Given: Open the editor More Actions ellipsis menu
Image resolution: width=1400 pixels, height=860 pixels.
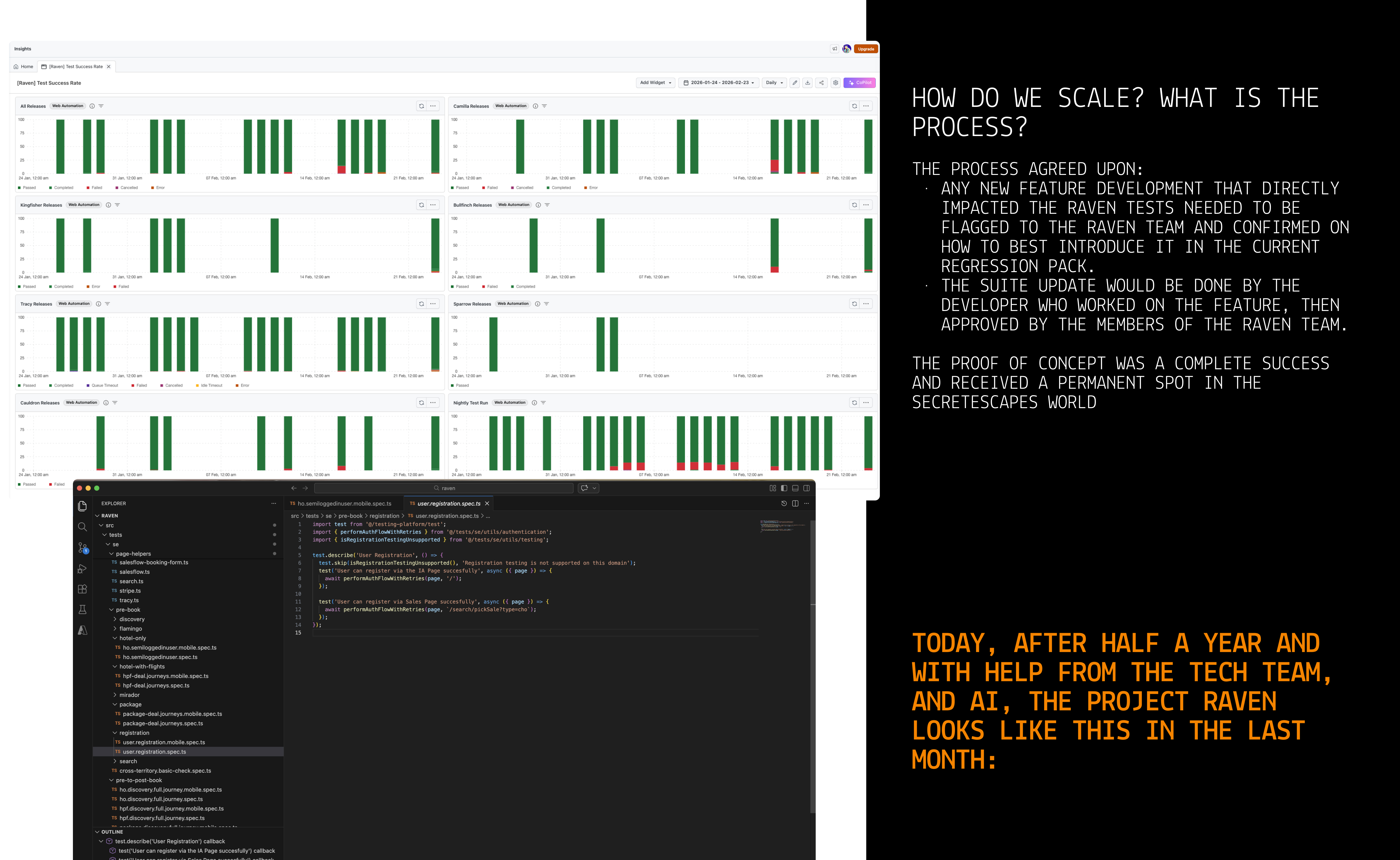Looking at the screenshot, I should (807, 503).
